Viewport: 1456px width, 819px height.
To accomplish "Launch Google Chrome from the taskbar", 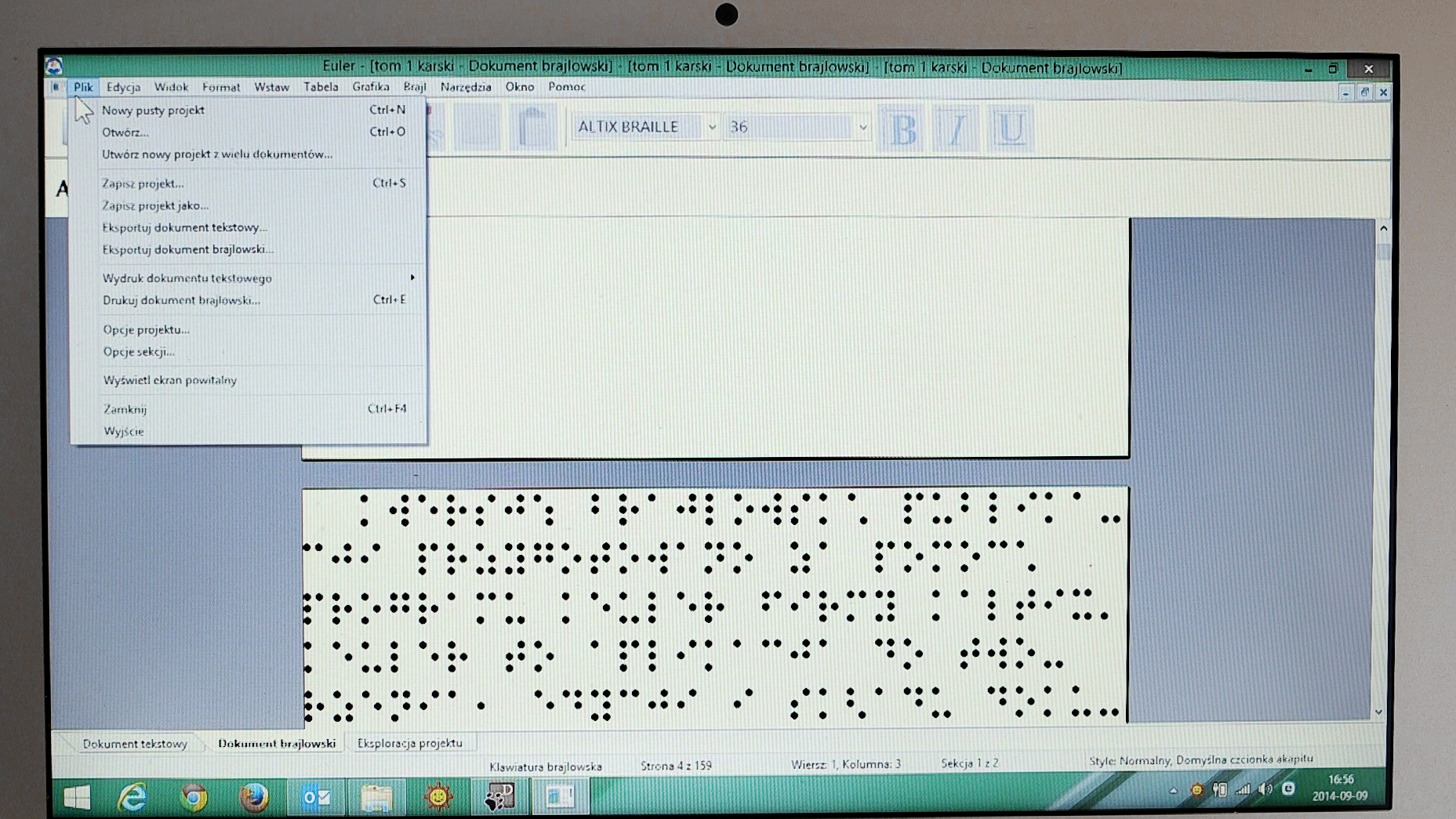I will (194, 797).
